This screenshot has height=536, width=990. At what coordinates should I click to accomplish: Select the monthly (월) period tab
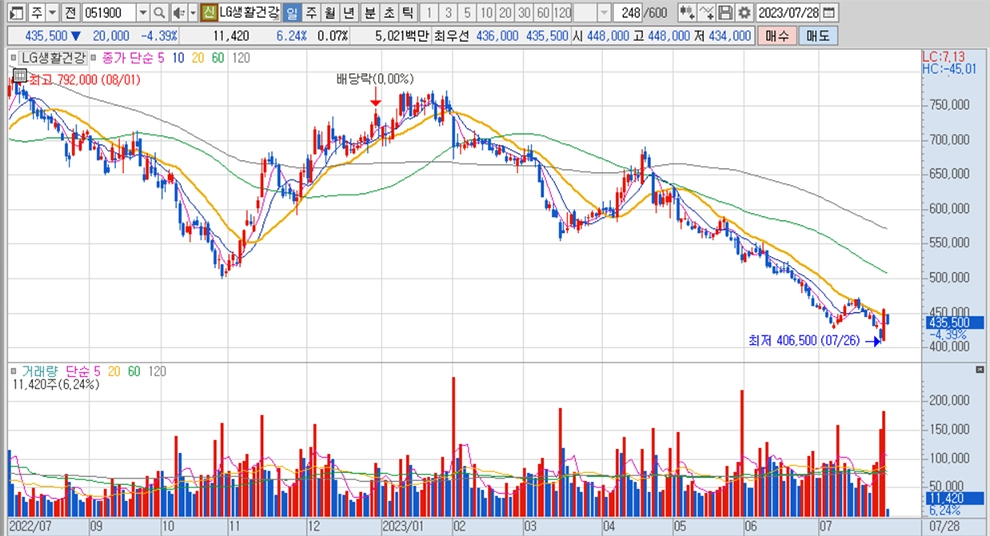[x=329, y=13]
